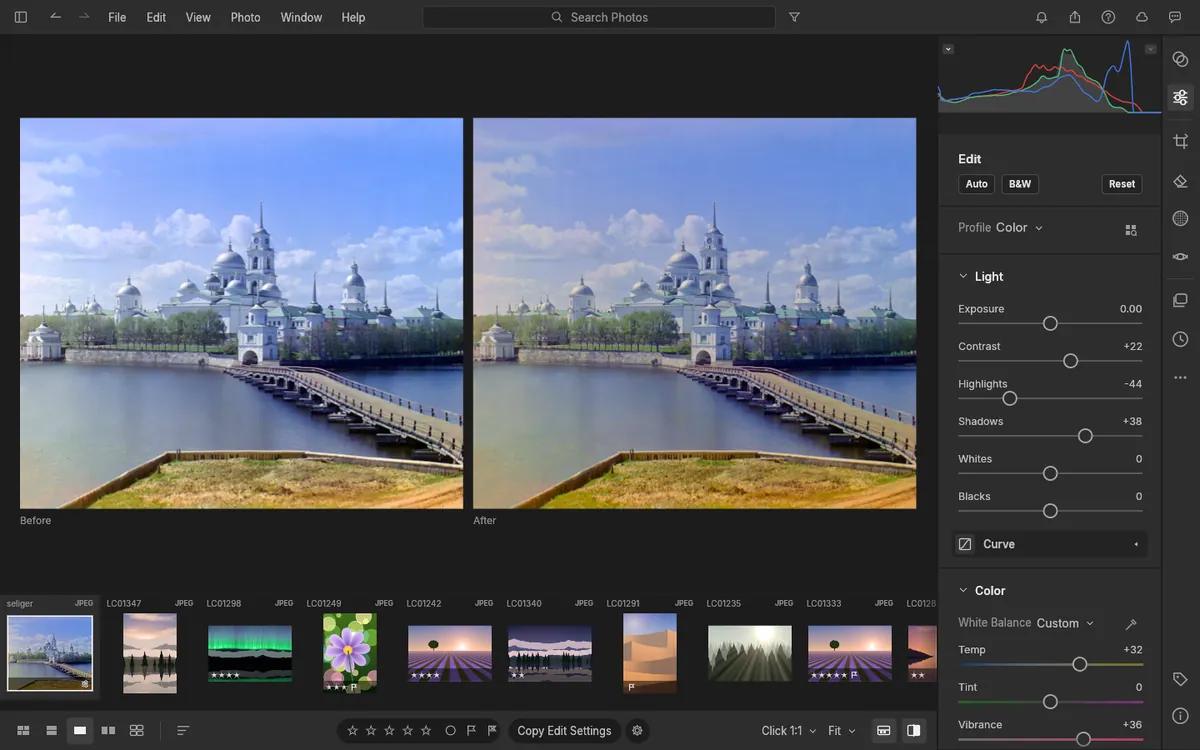Open the Versions panel icon

(1180, 301)
